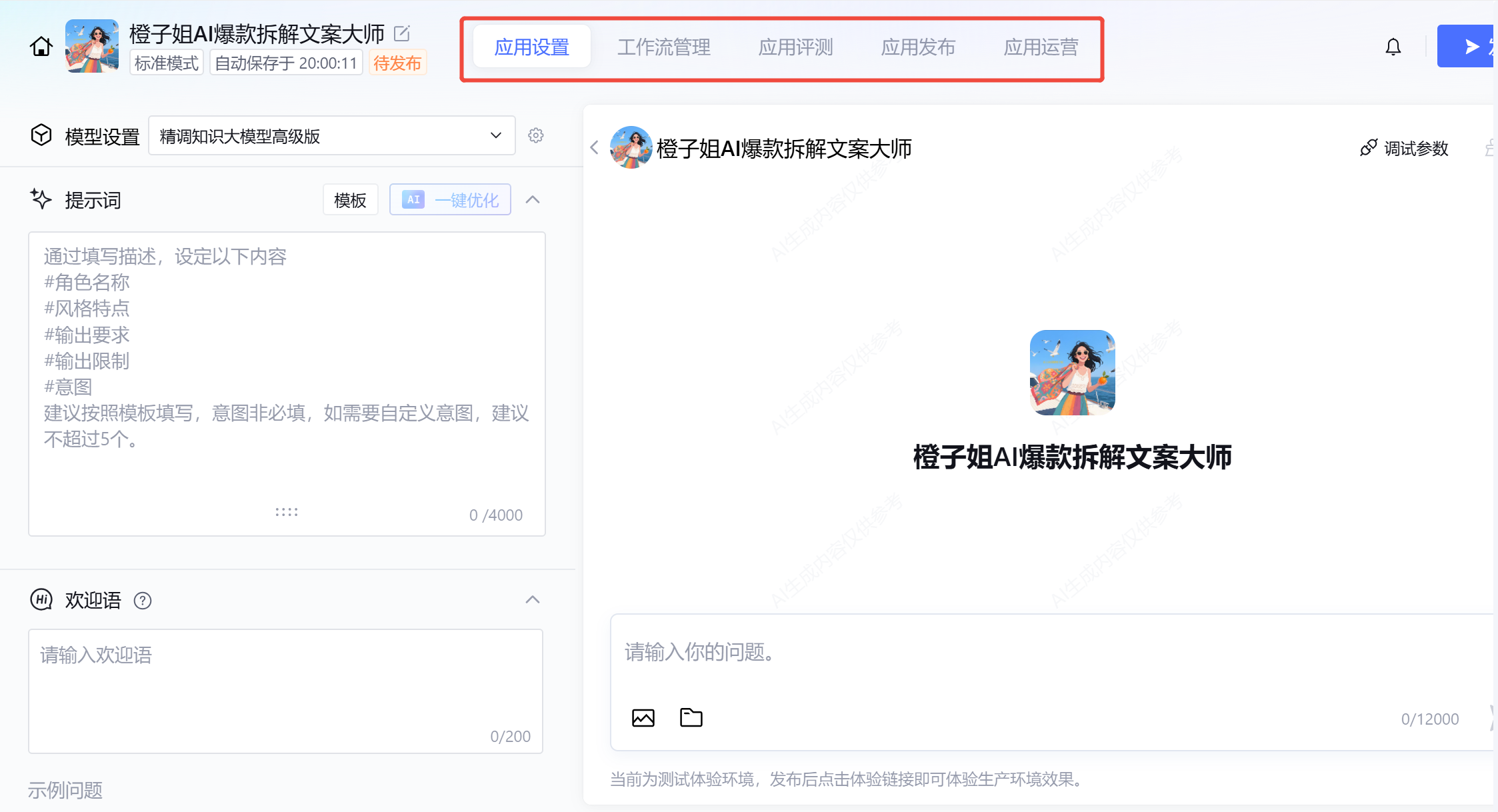
Task: Open notifications bell icon
Action: pyautogui.click(x=1393, y=47)
